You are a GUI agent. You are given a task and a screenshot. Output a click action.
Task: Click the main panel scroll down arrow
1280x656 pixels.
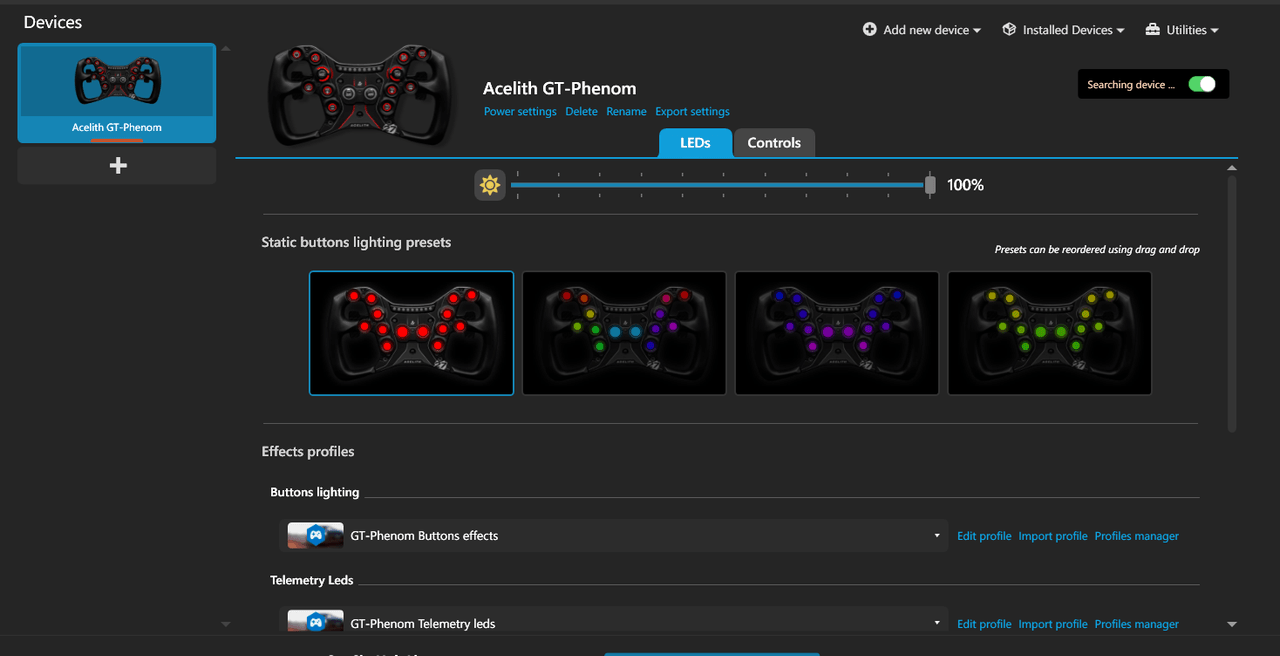[1232, 624]
